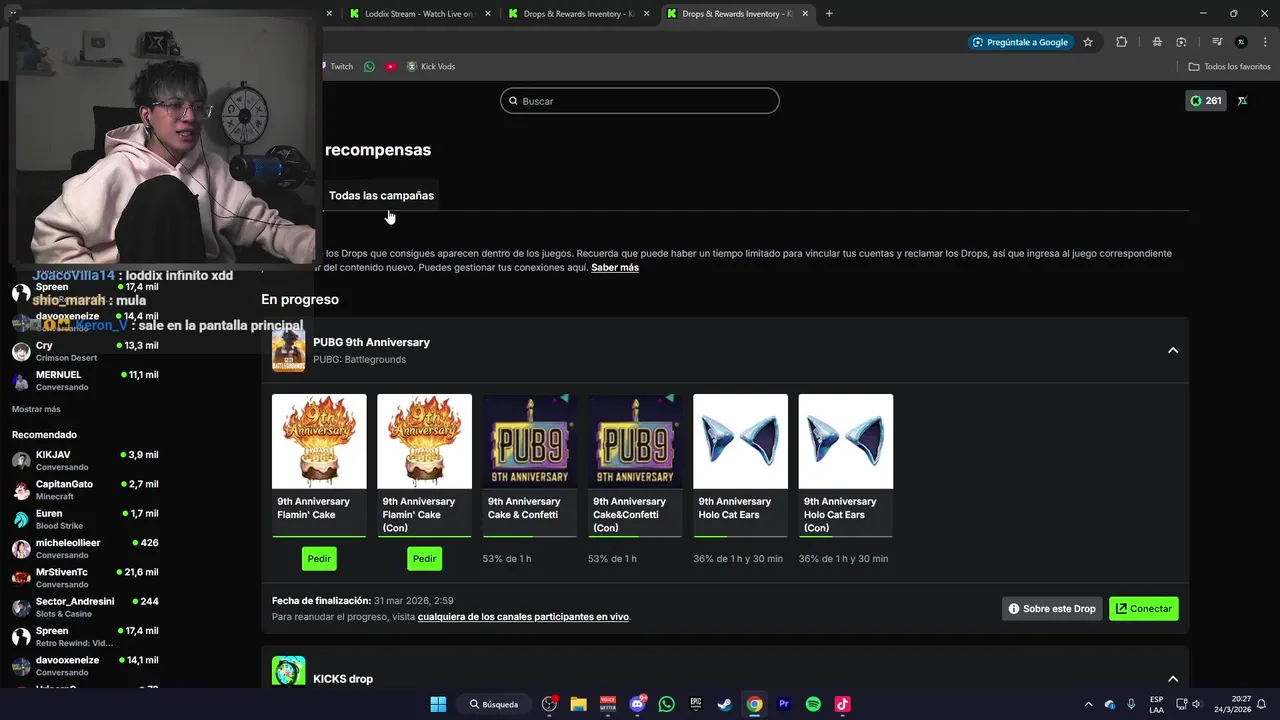Open the Euren Blood Strike channel
This screenshot has width=1280, height=720.
tap(85, 519)
